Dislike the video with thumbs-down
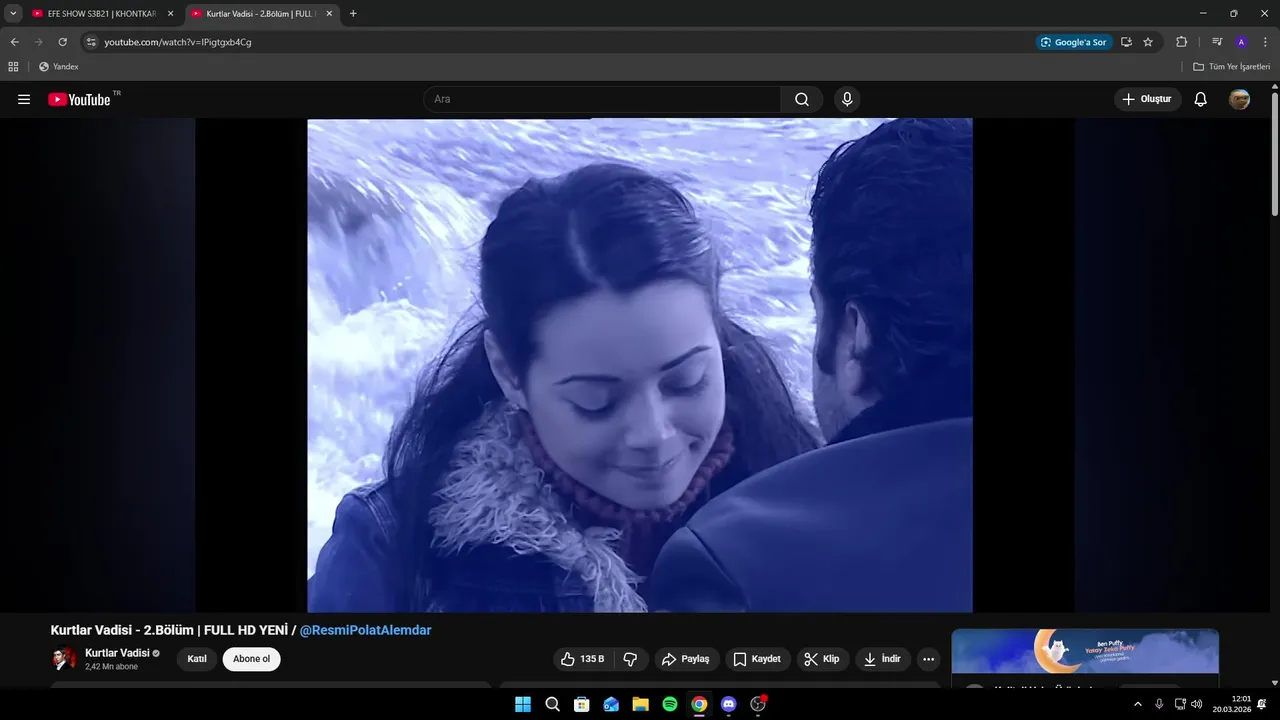Image resolution: width=1280 pixels, height=720 pixels. [631, 659]
